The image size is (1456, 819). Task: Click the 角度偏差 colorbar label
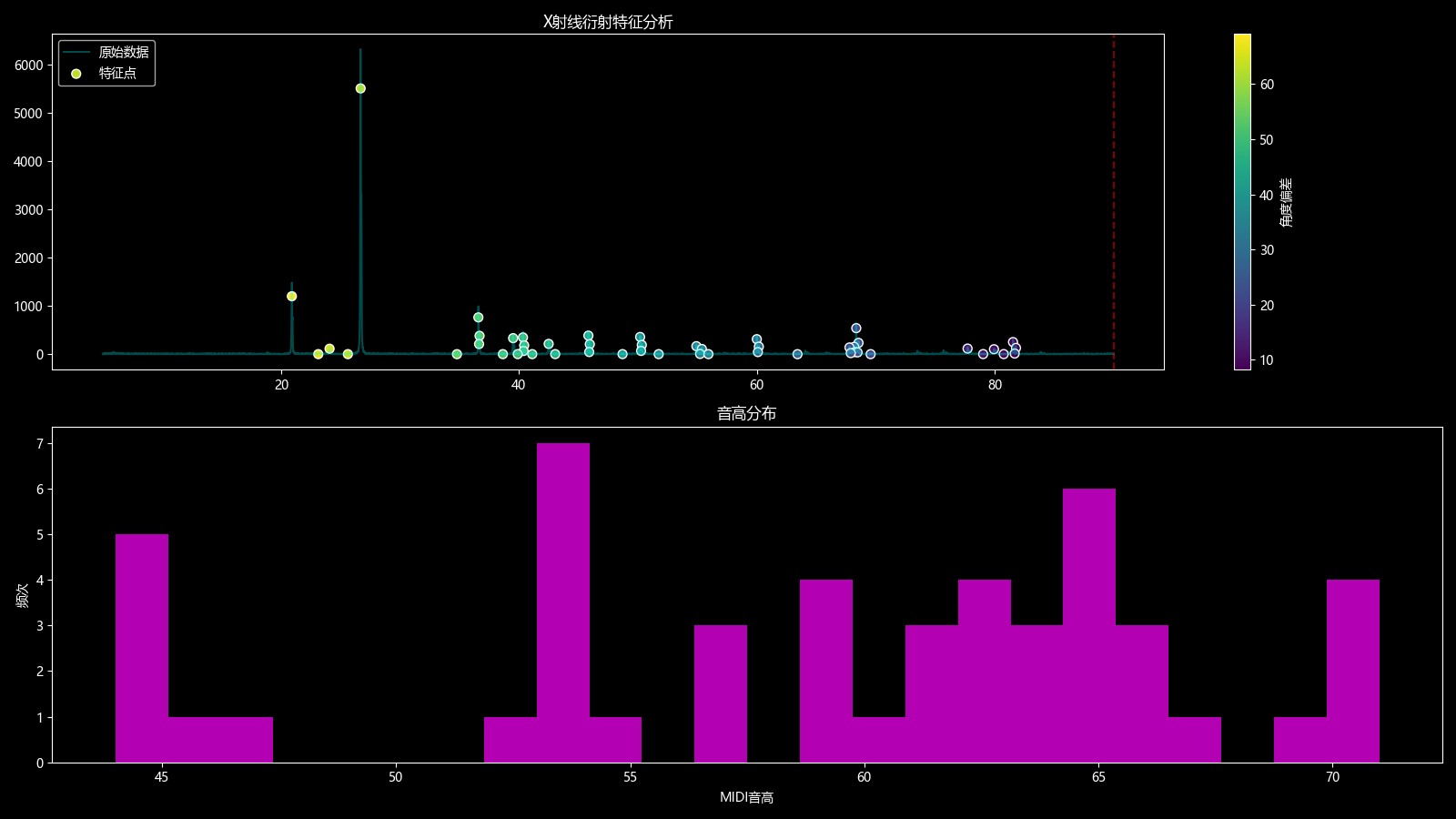[1286, 202]
